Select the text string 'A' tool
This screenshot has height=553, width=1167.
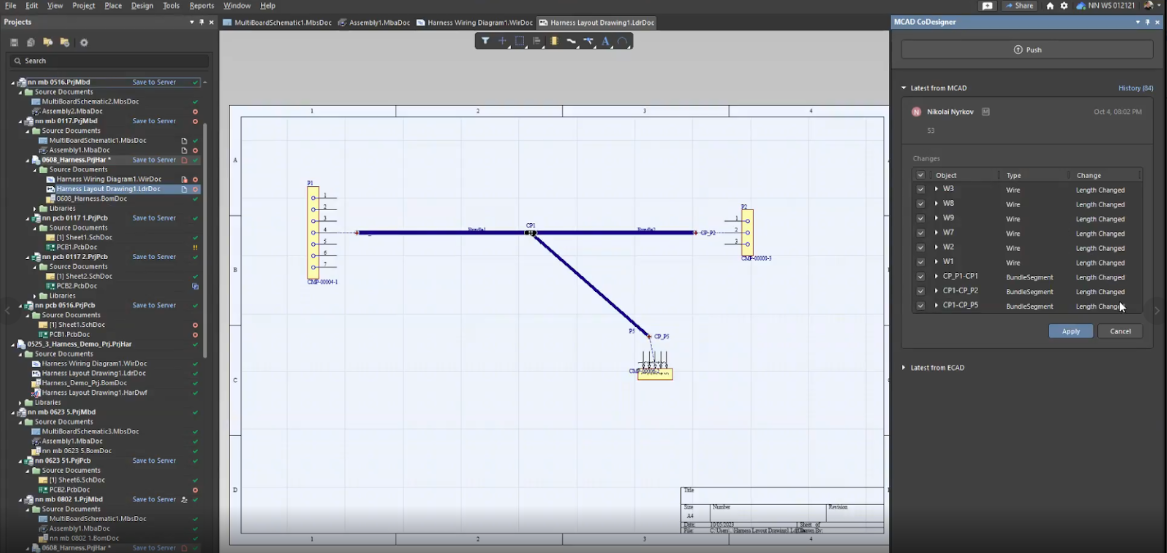click(x=605, y=41)
